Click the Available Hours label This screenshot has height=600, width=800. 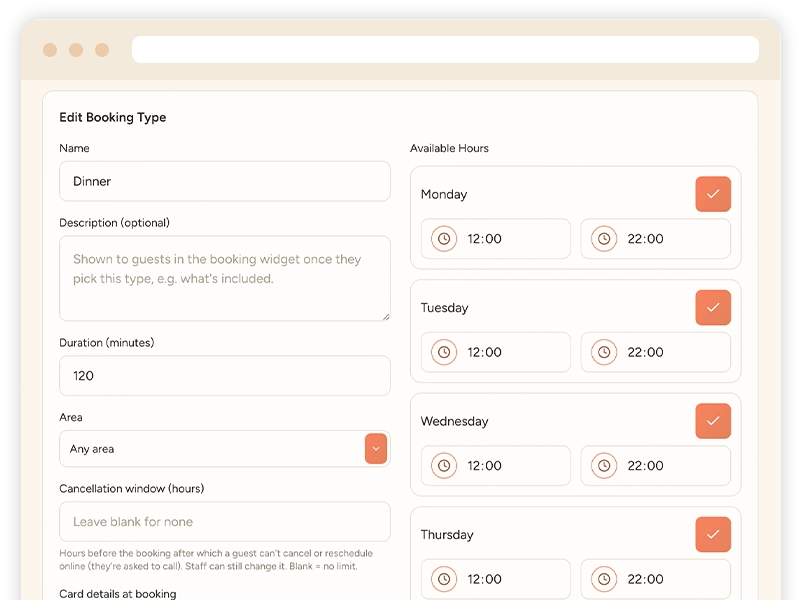[449, 148]
